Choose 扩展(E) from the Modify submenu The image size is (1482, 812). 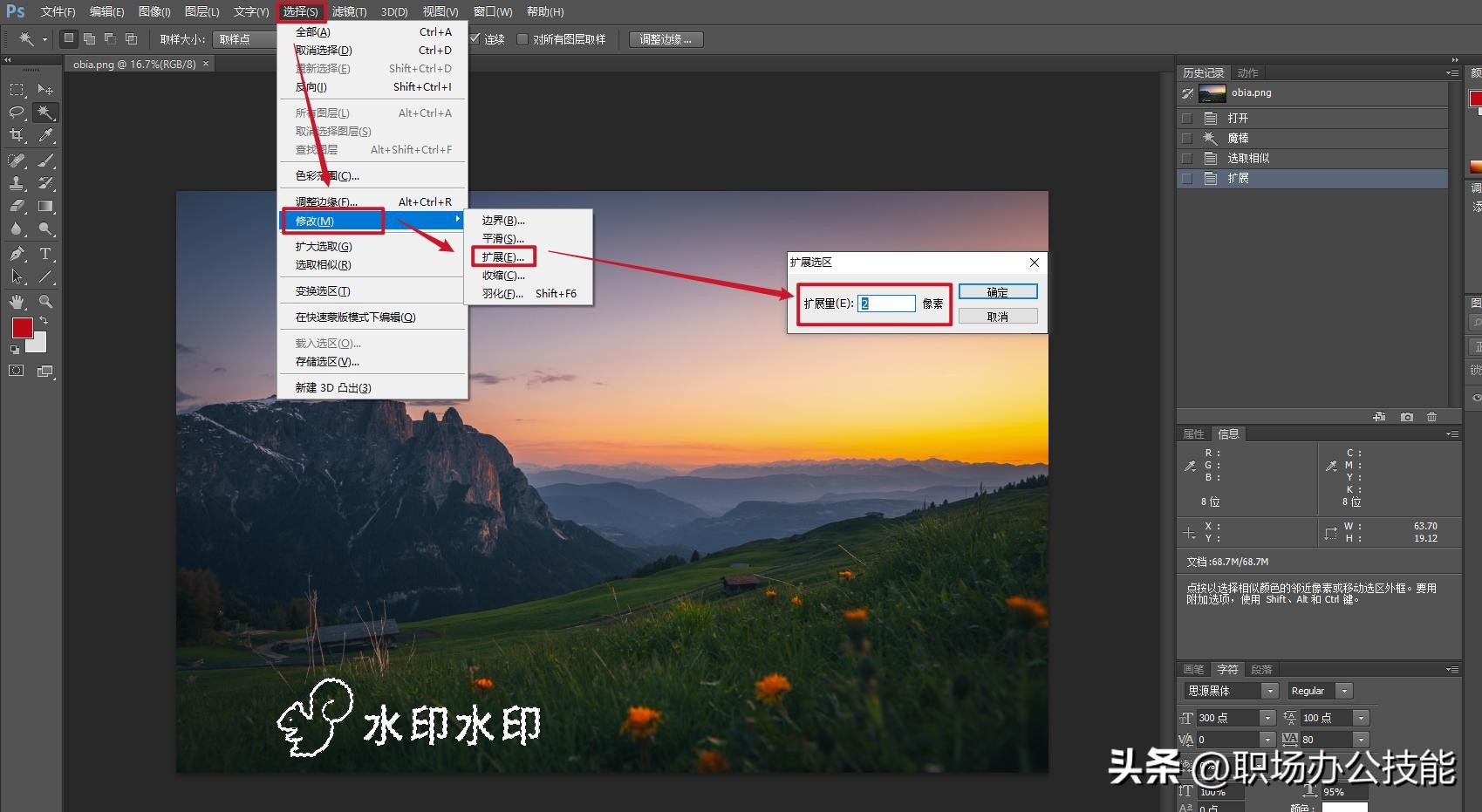click(503, 256)
